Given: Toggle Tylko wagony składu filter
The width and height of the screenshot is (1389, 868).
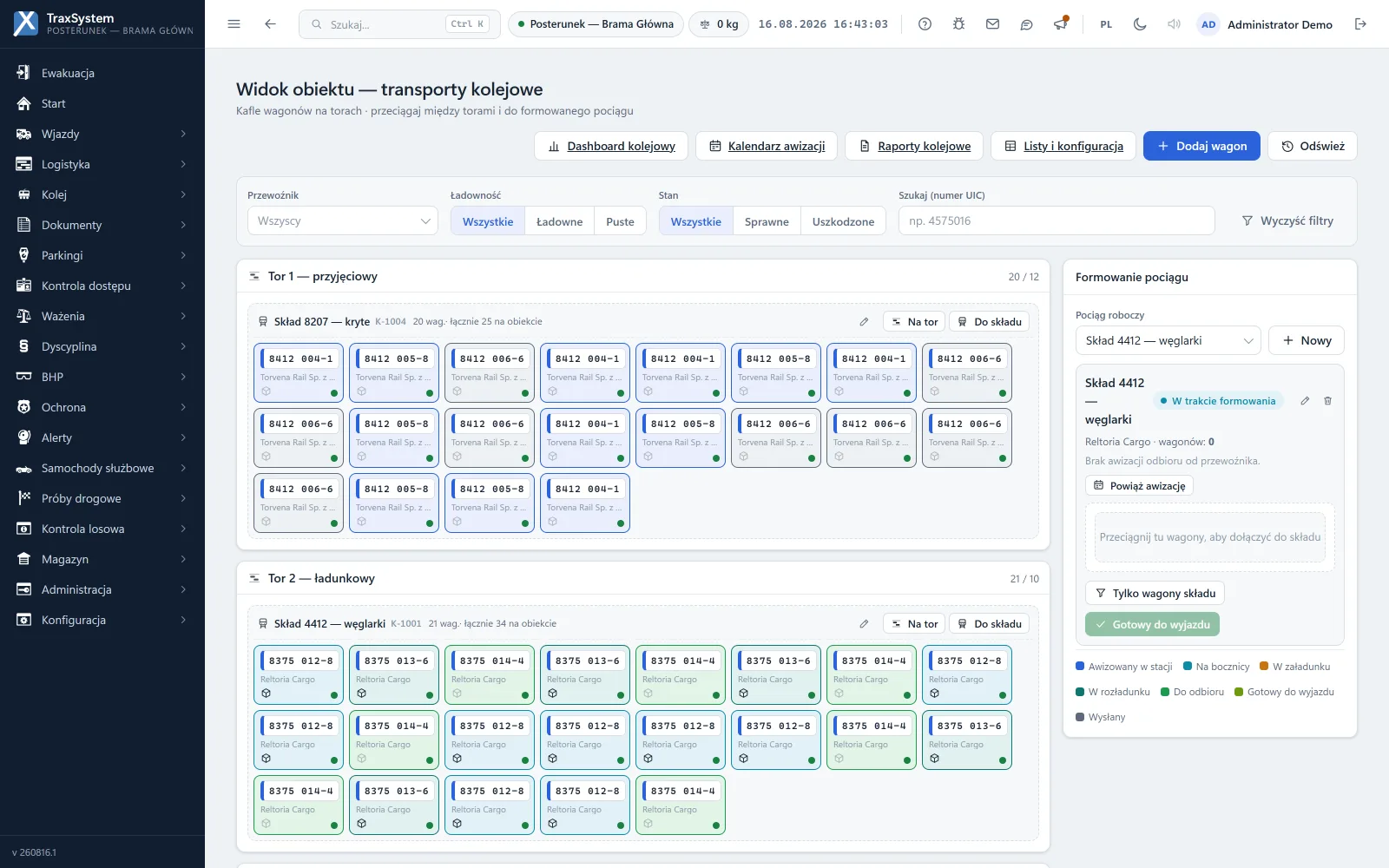Looking at the screenshot, I should pyautogui.click(x=1155, y=593).
